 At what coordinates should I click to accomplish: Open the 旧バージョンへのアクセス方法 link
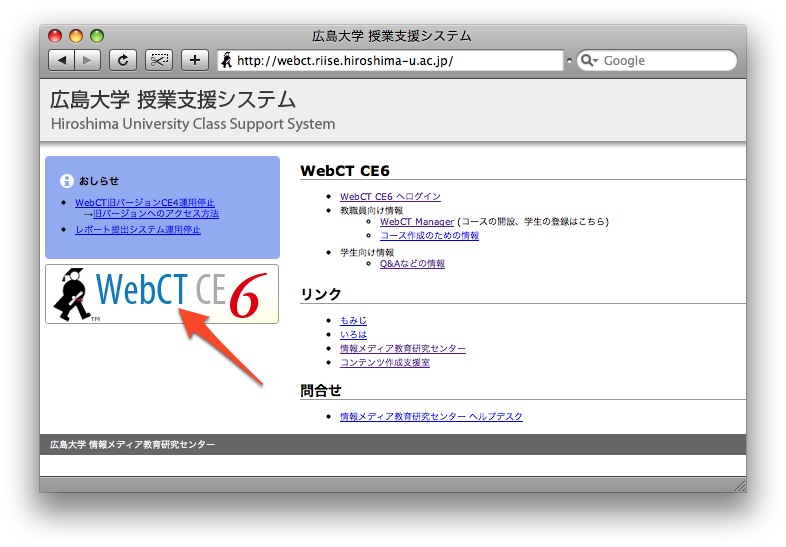coord(156,214)
